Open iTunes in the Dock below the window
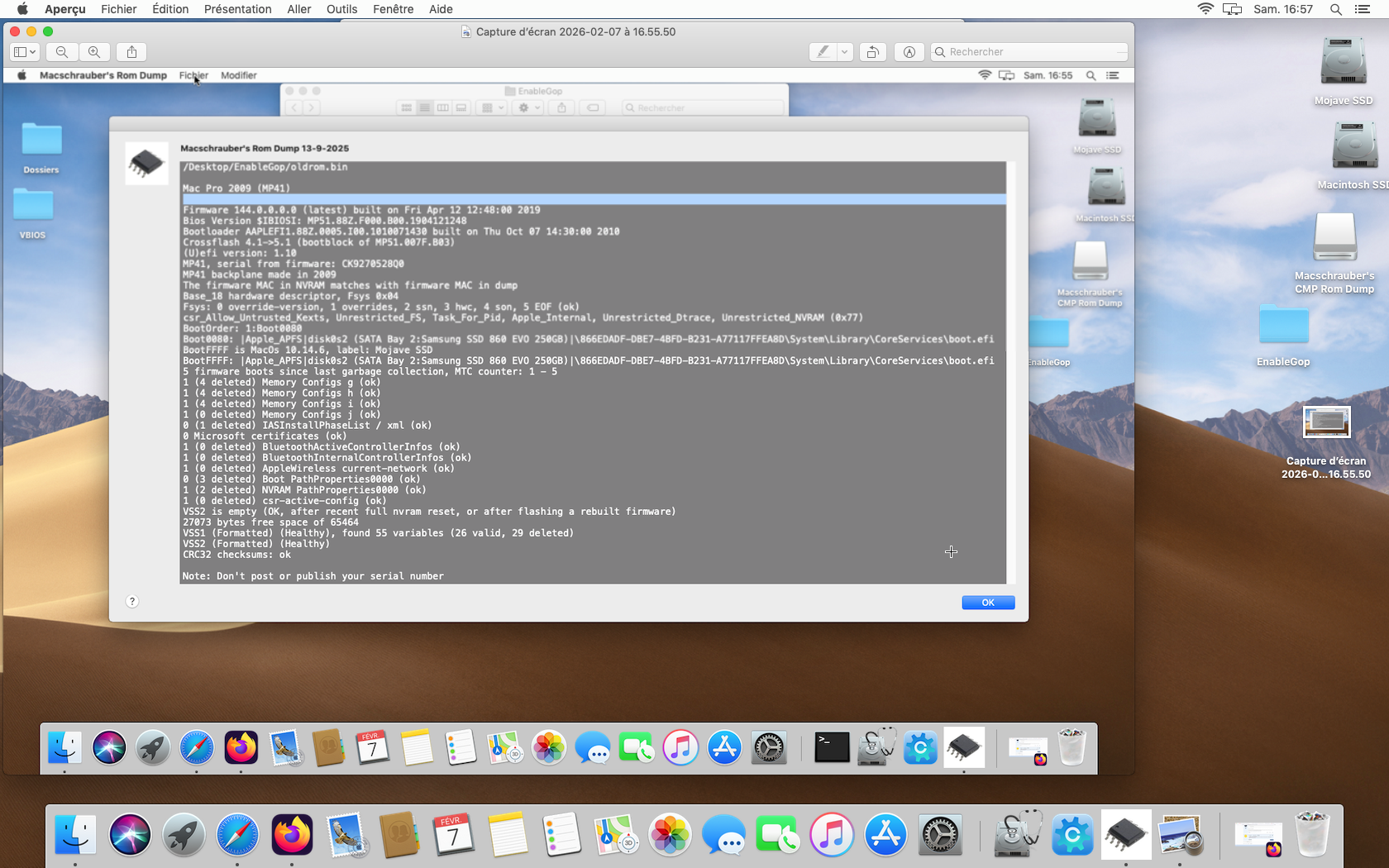This screenshot has height=868, width=1389. point(832,834)
